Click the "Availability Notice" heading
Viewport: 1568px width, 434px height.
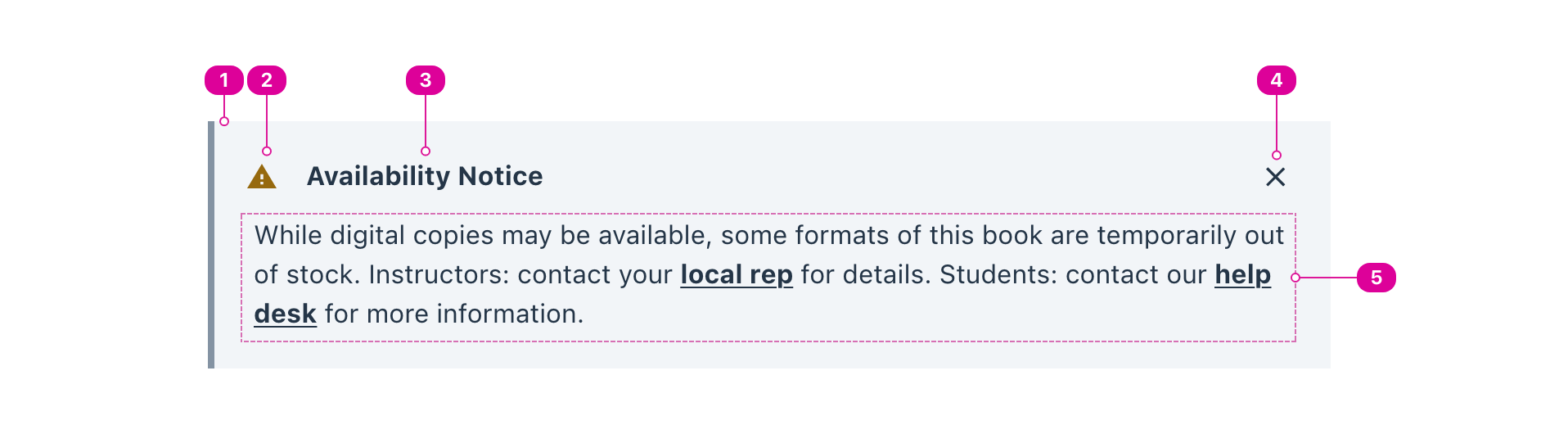pos(425,176)
